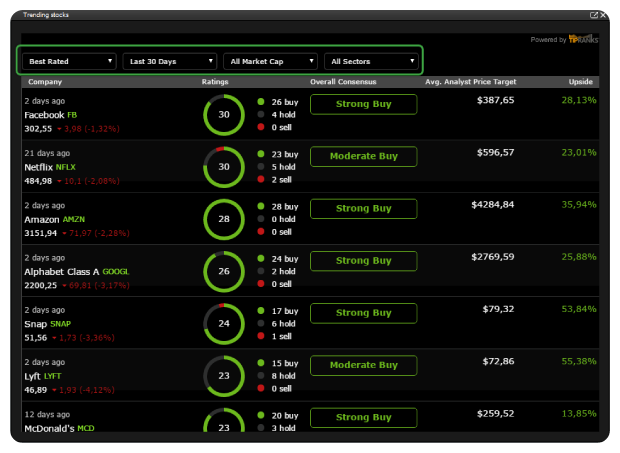The image size is (620, 453).
Task: Select the Amazon company name
Action: pyautogui.click(x=42, y=219)
